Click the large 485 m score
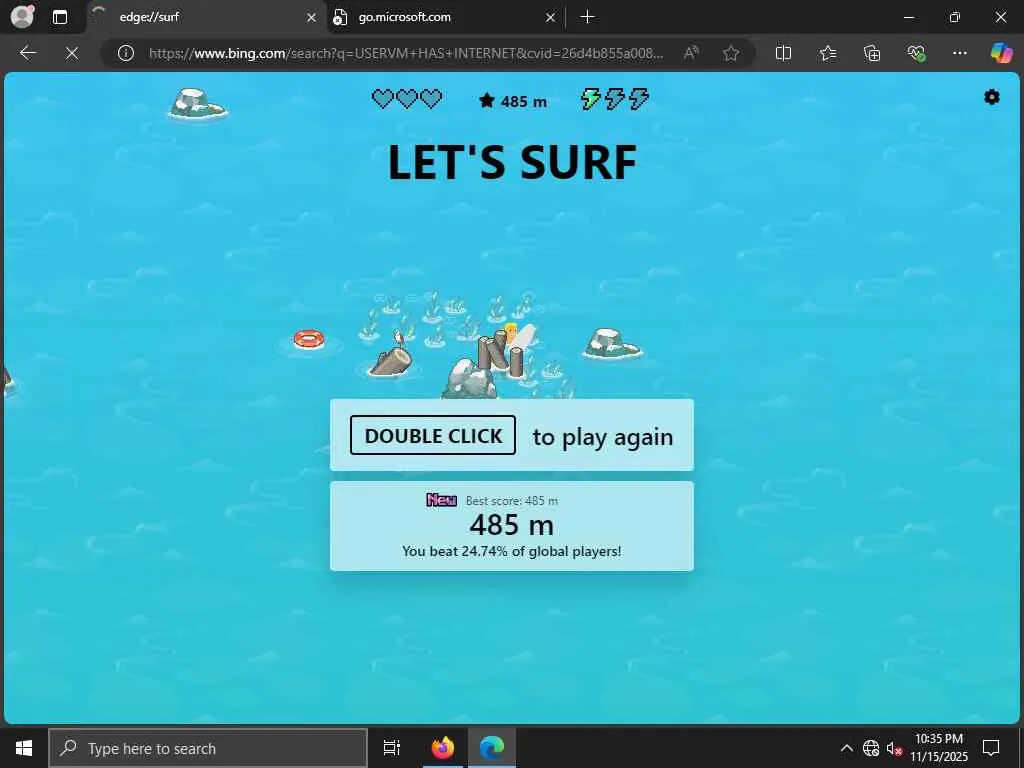Screen dimensions: 1024x768 [x=512, y=524]
